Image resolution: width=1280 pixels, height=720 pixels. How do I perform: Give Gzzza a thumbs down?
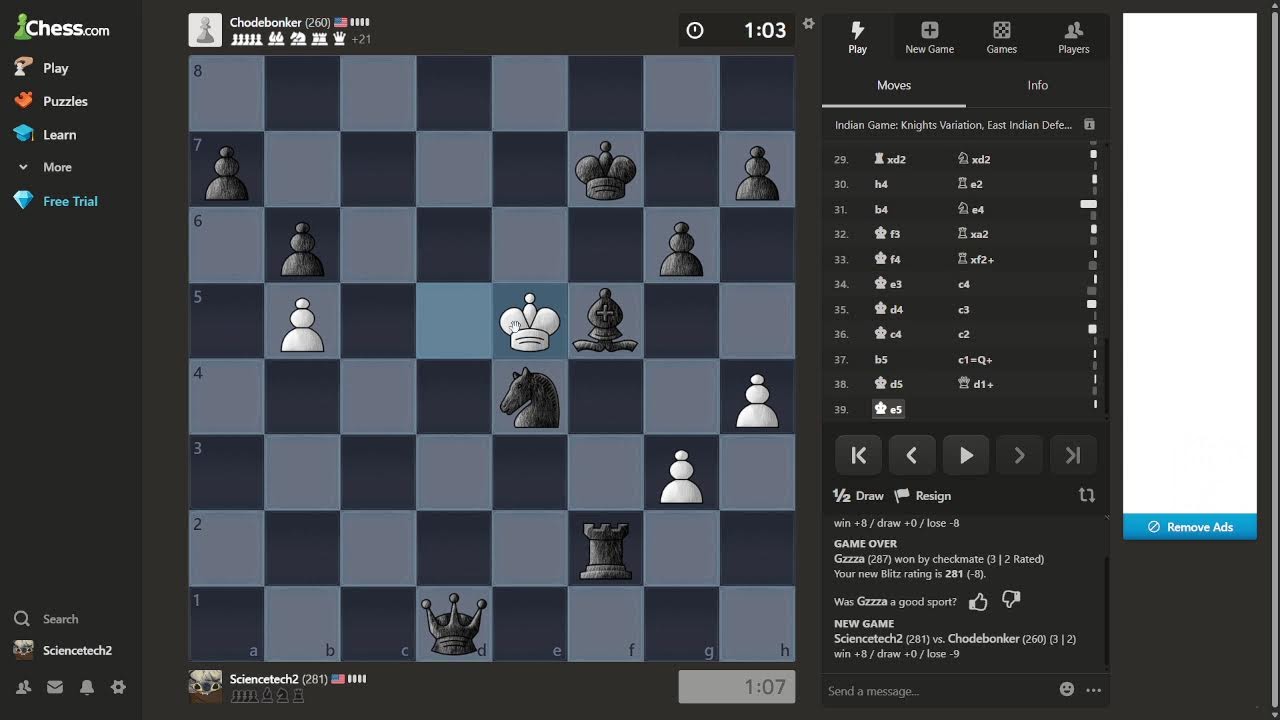click(x=1011, y=601)
